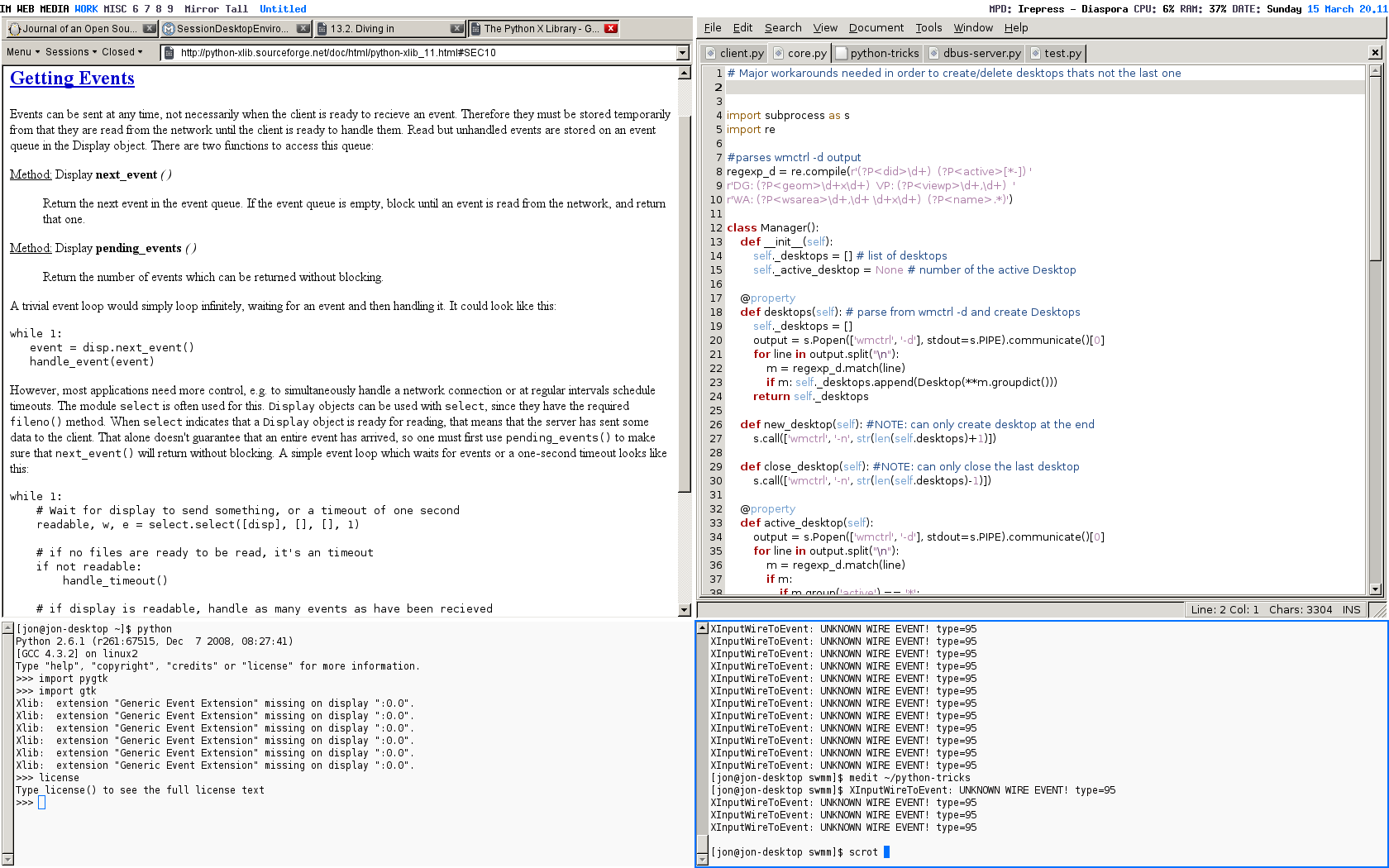The image size is (1389, 868).
Task: Select the MEDIA workspace tag
Action: pos(55,8)
